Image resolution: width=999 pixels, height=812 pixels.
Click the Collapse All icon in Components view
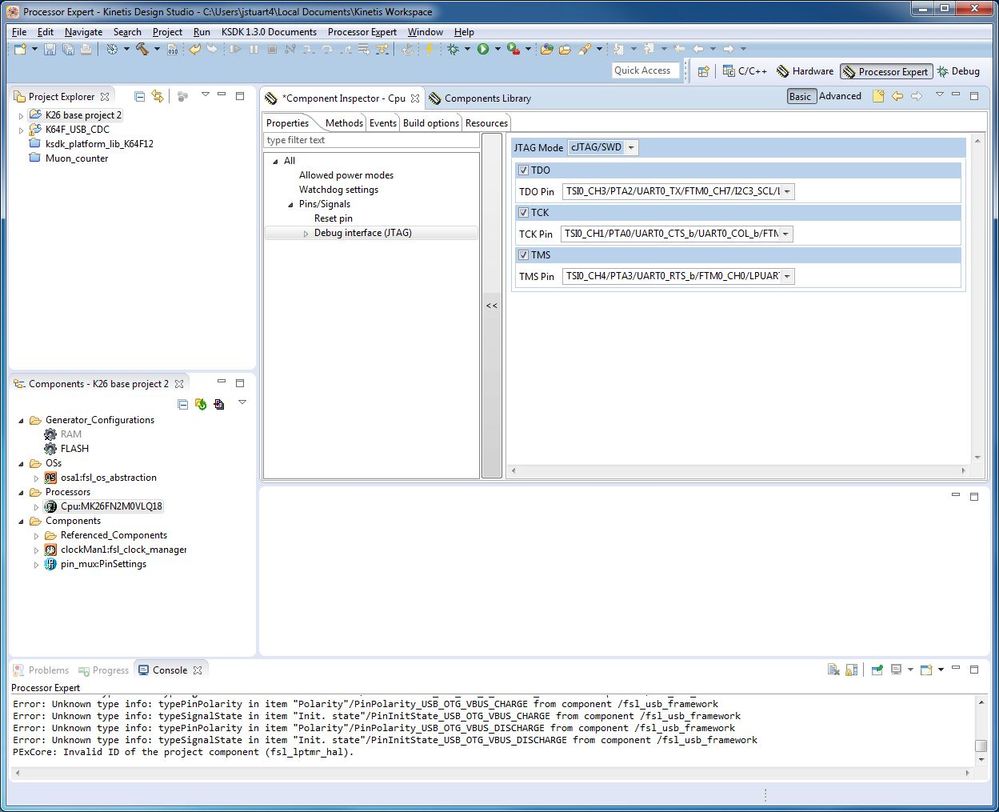[x=182, y=404]
